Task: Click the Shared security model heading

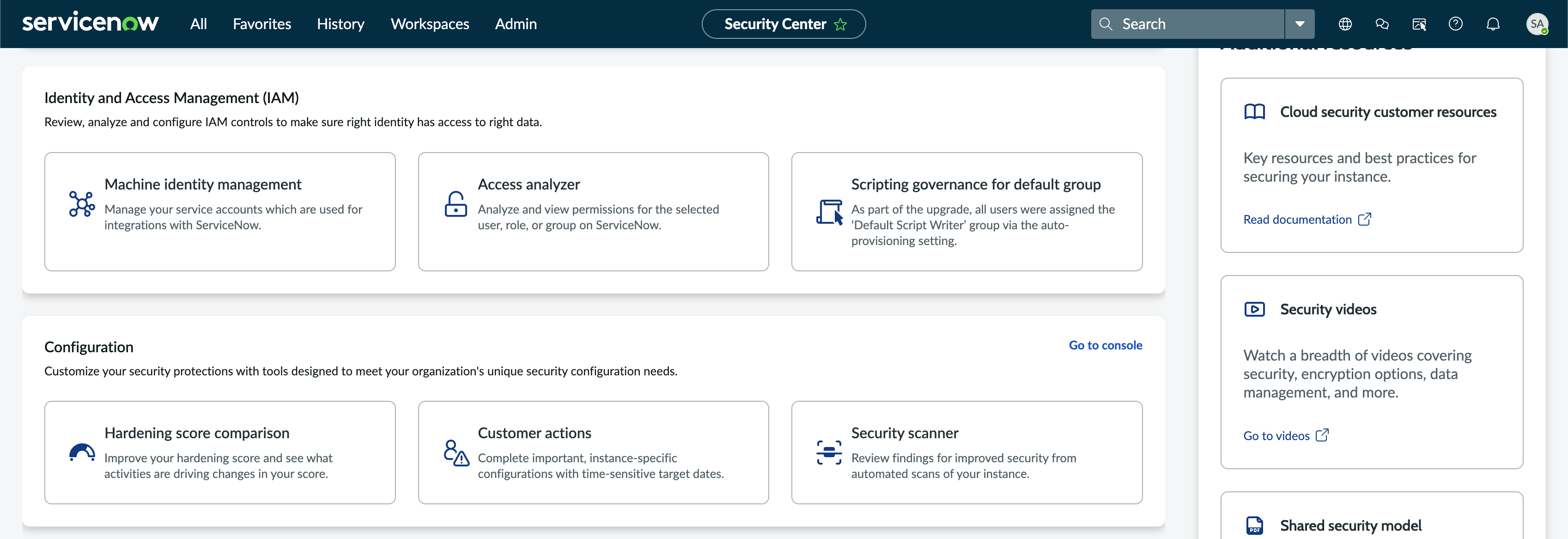Action: tap(1351, 525)
